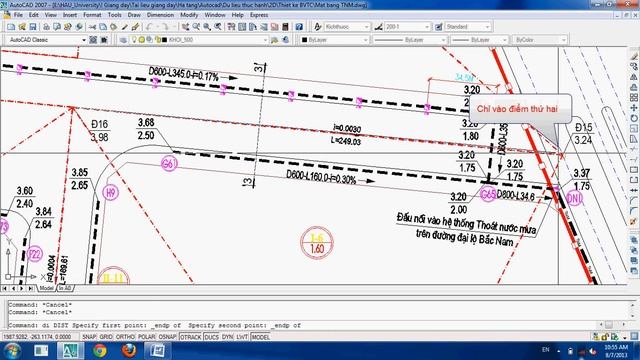Toggle LWT lineweight display
This screenshot has height=360, width=640.
point(242,337)
